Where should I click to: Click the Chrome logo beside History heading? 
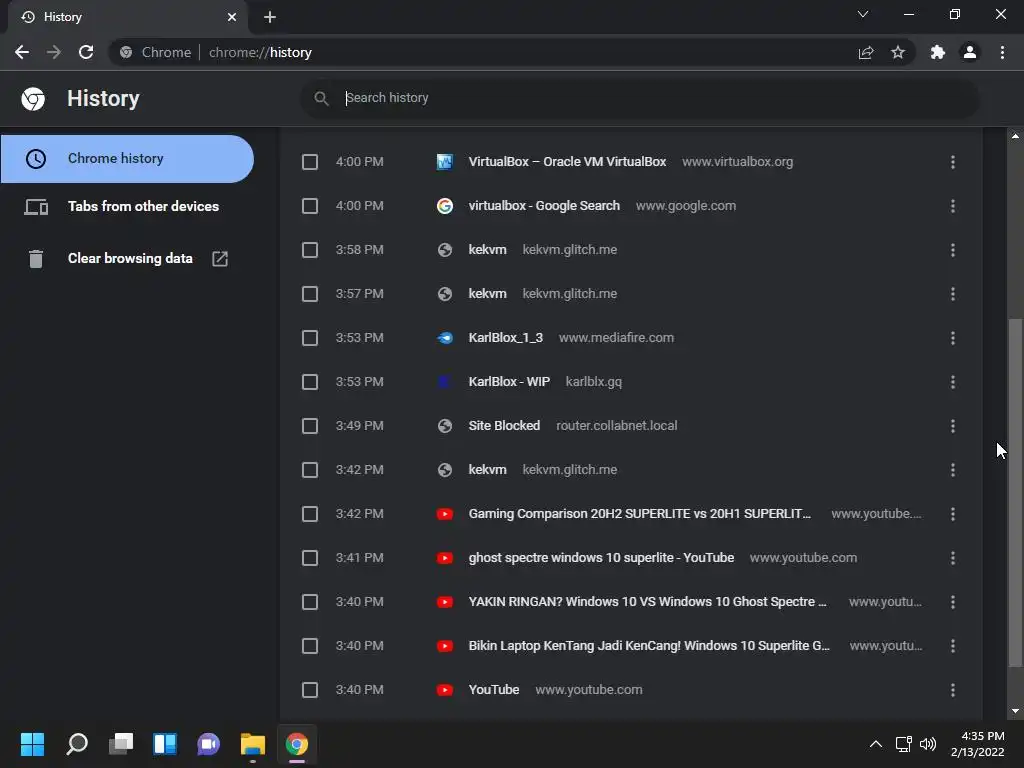coord(33,99)
